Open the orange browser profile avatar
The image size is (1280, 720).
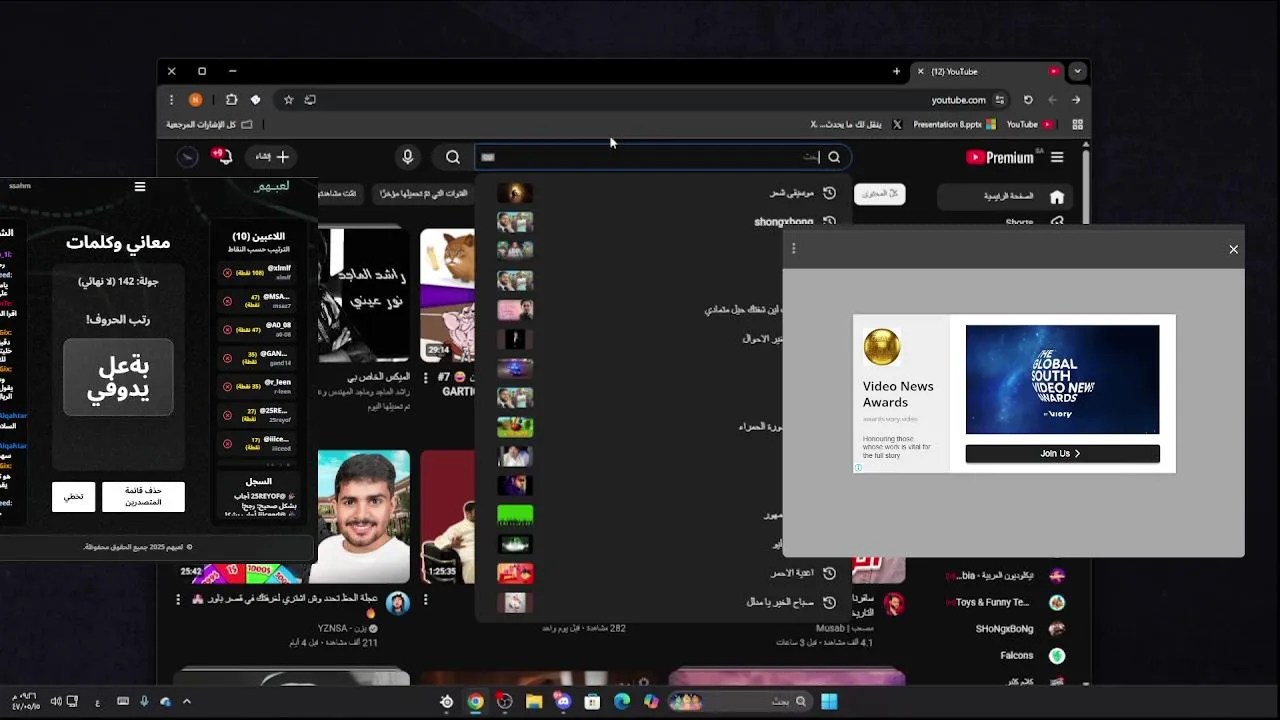point(195,100)
